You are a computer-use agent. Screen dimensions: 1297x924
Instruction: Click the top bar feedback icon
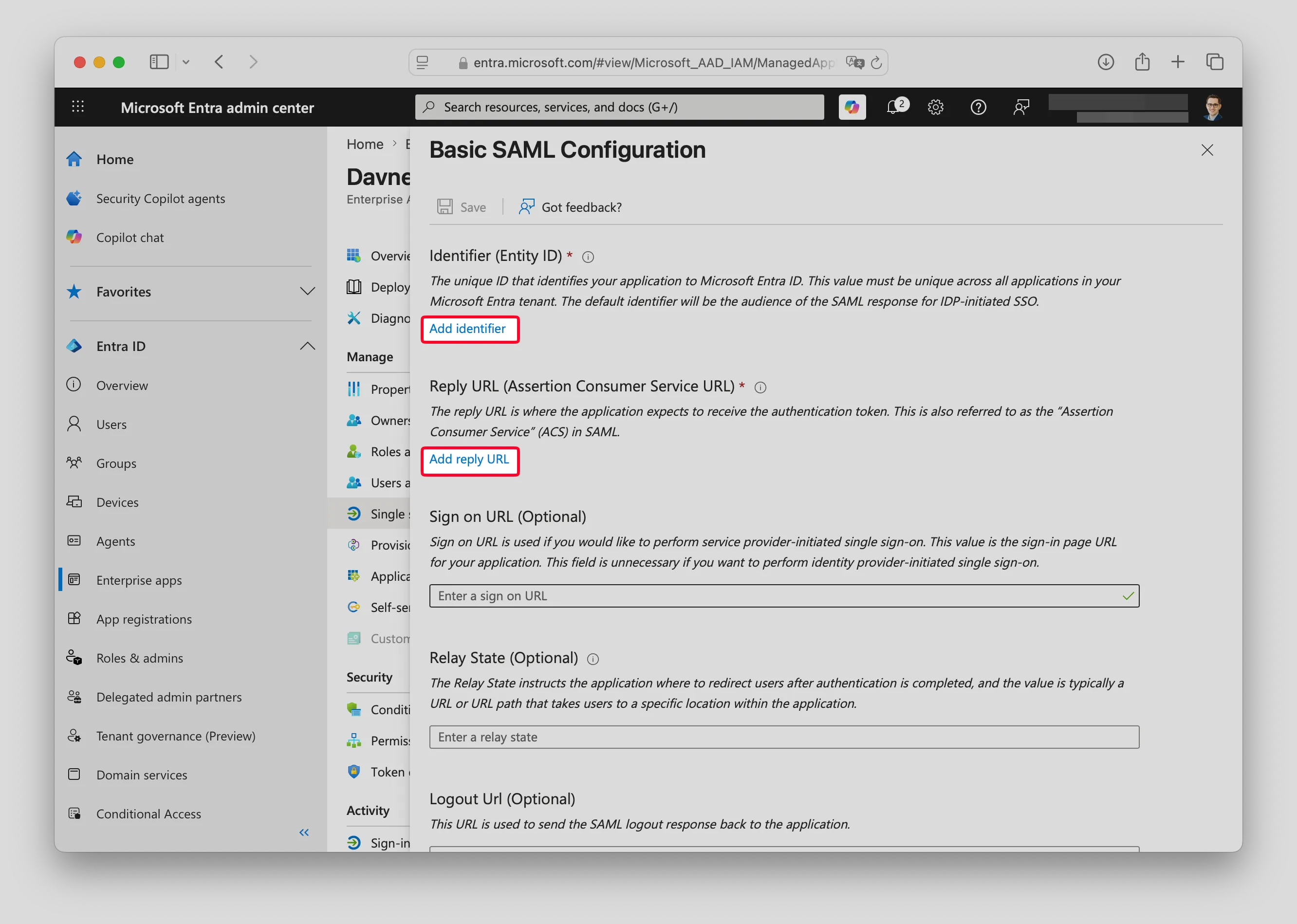[1020, 107]
